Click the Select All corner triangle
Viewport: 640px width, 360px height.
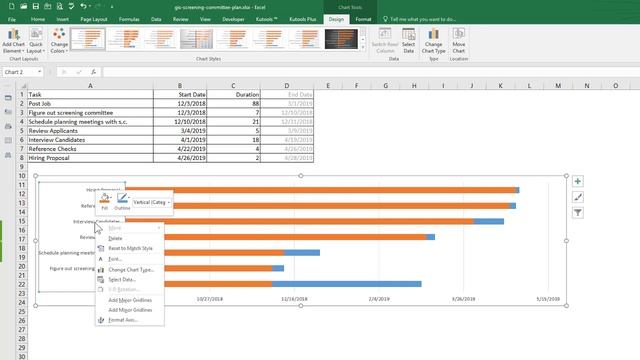[22, 86]
